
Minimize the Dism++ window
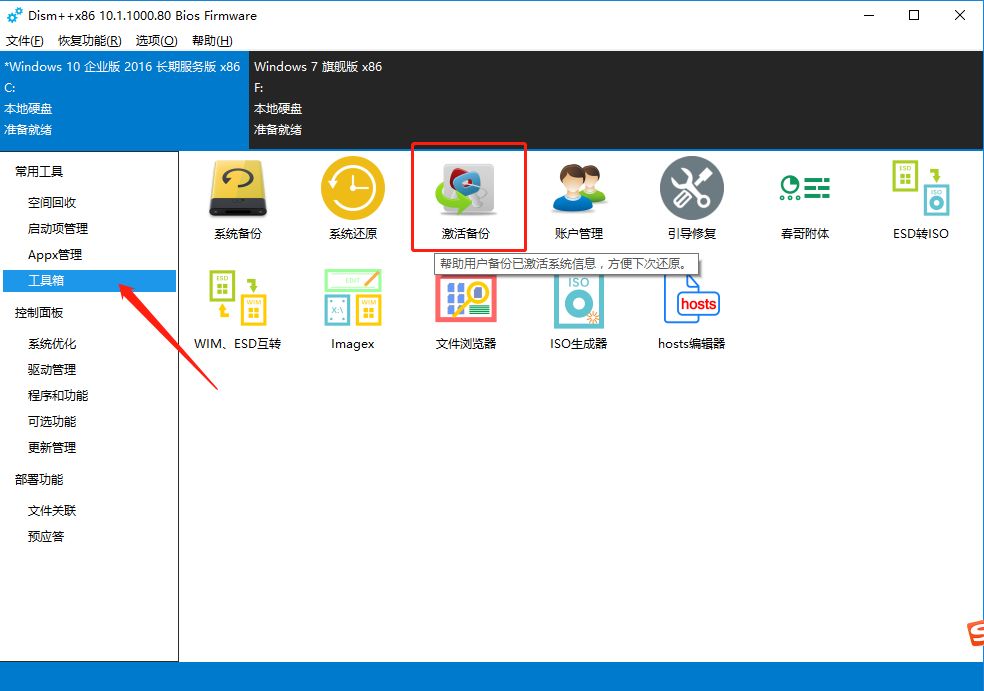pyautogui.click(x=869, y=16)
